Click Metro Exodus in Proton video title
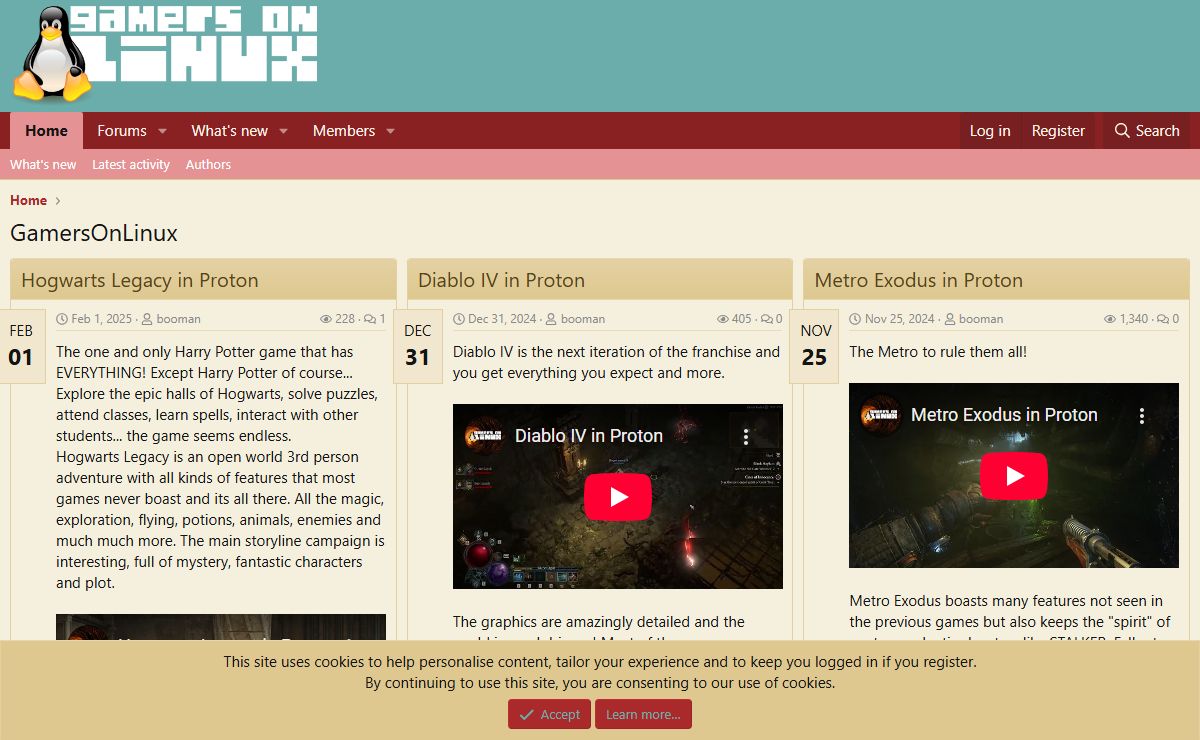Image resolution: width=1200 pixels, height=740 pixels. (1004, 415)
